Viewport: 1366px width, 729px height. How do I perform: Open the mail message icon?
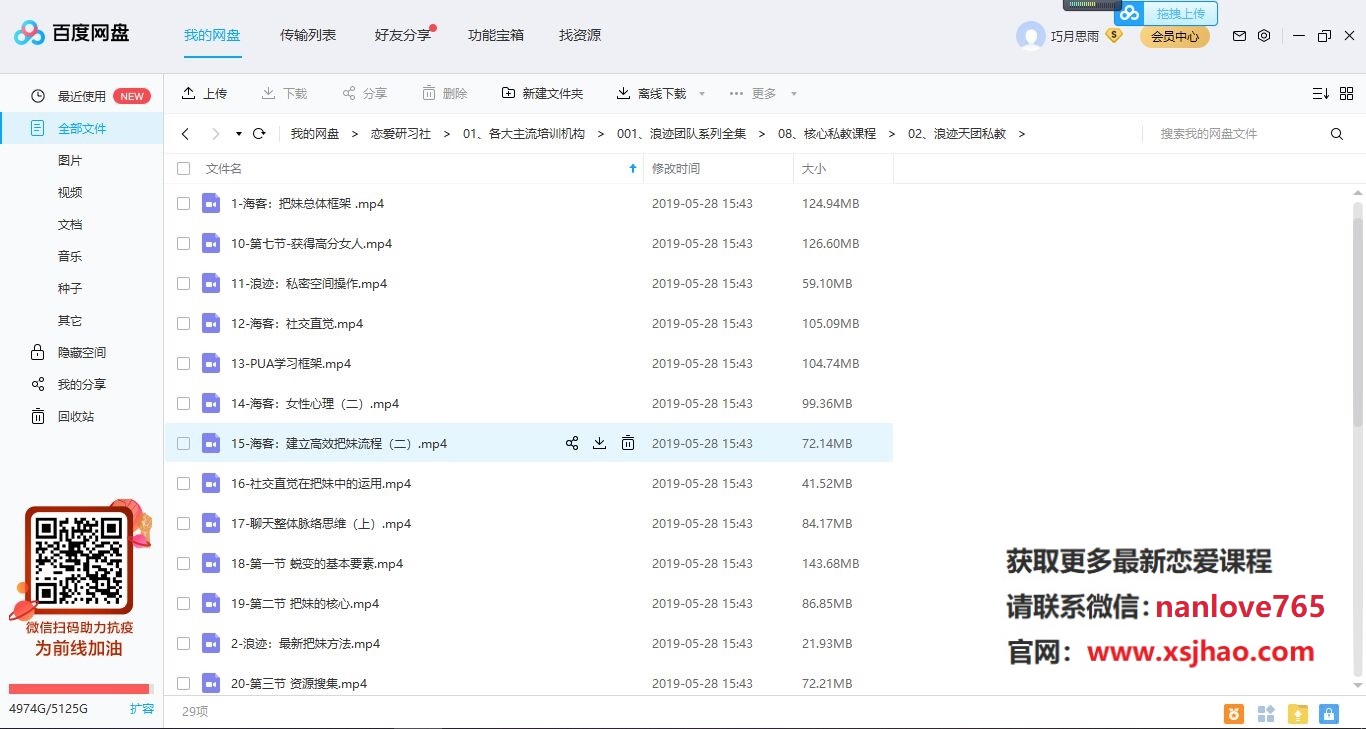[1239, 36]
